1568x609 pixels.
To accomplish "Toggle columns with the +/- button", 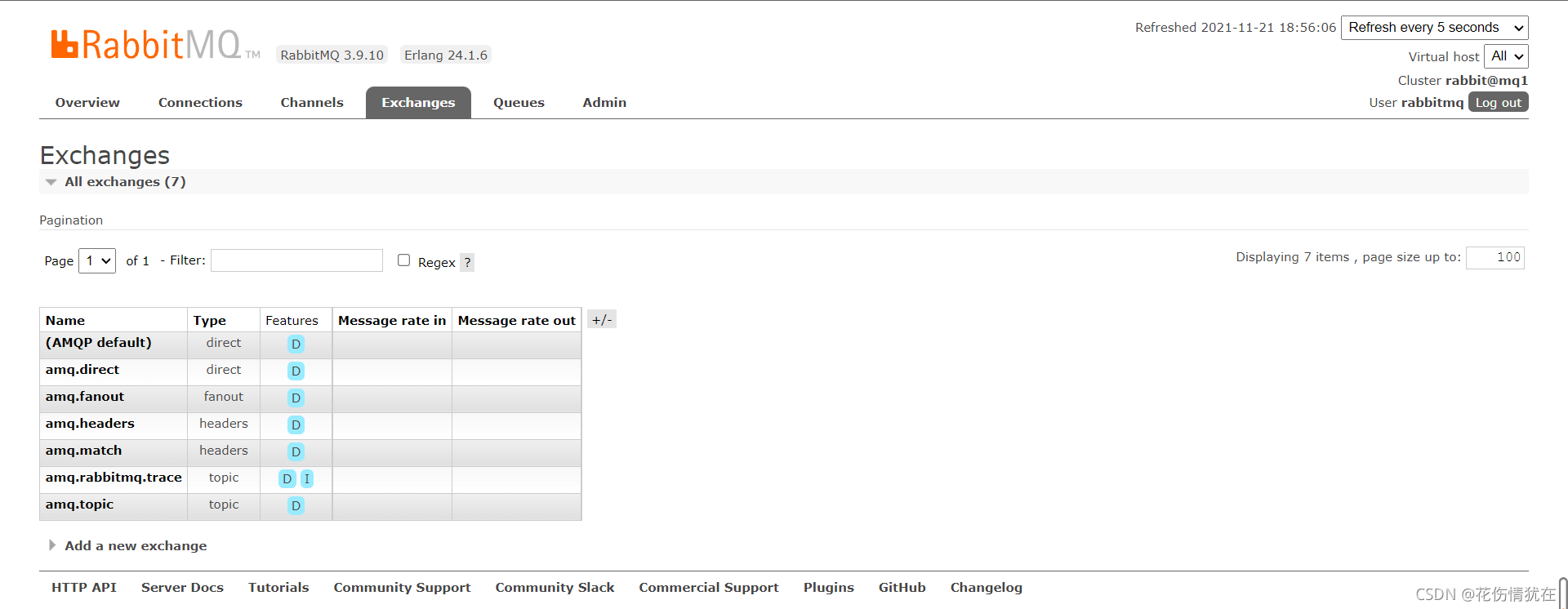I will click(x=602, y=319).
